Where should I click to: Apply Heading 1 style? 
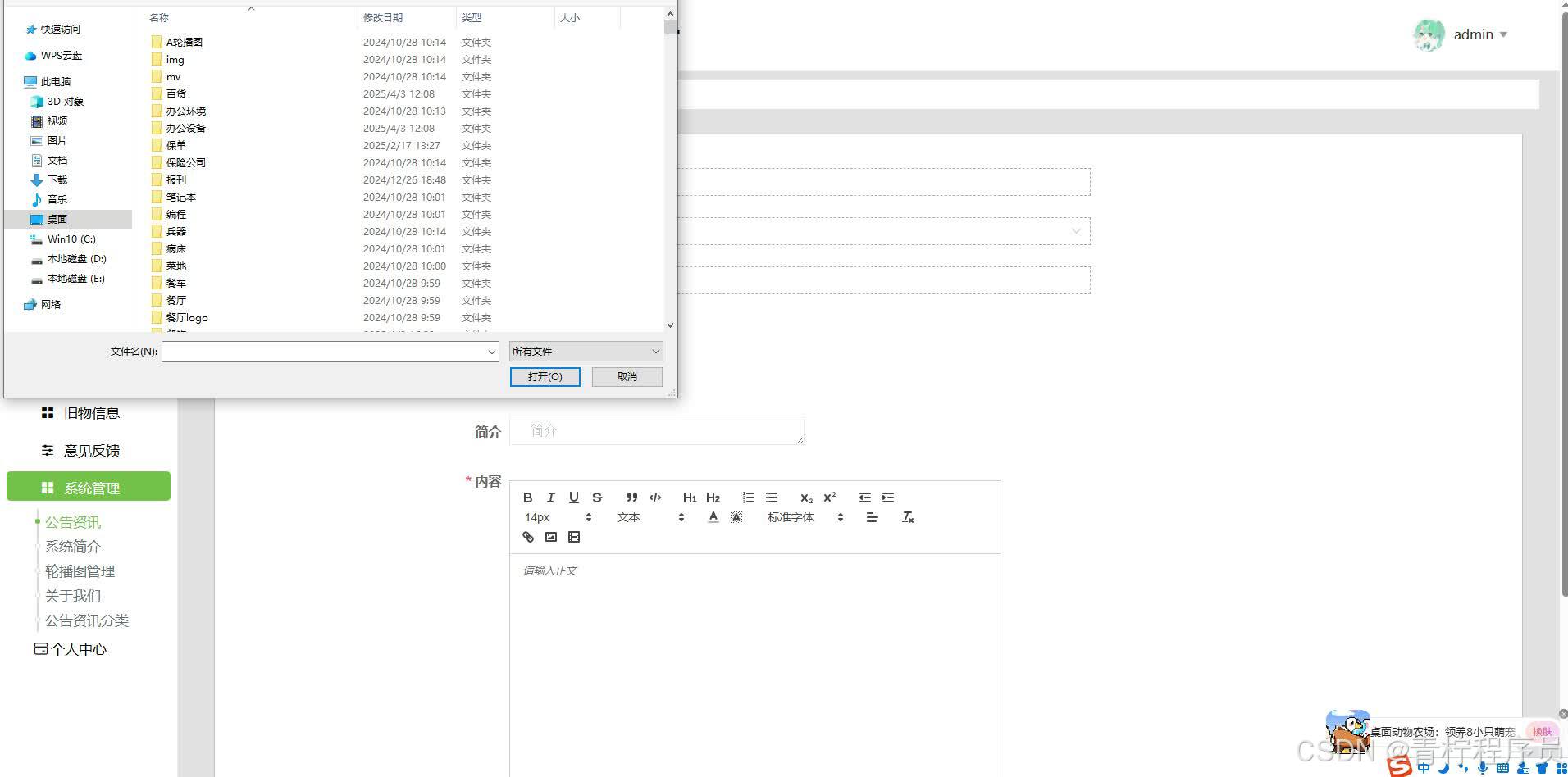point(690,498)
